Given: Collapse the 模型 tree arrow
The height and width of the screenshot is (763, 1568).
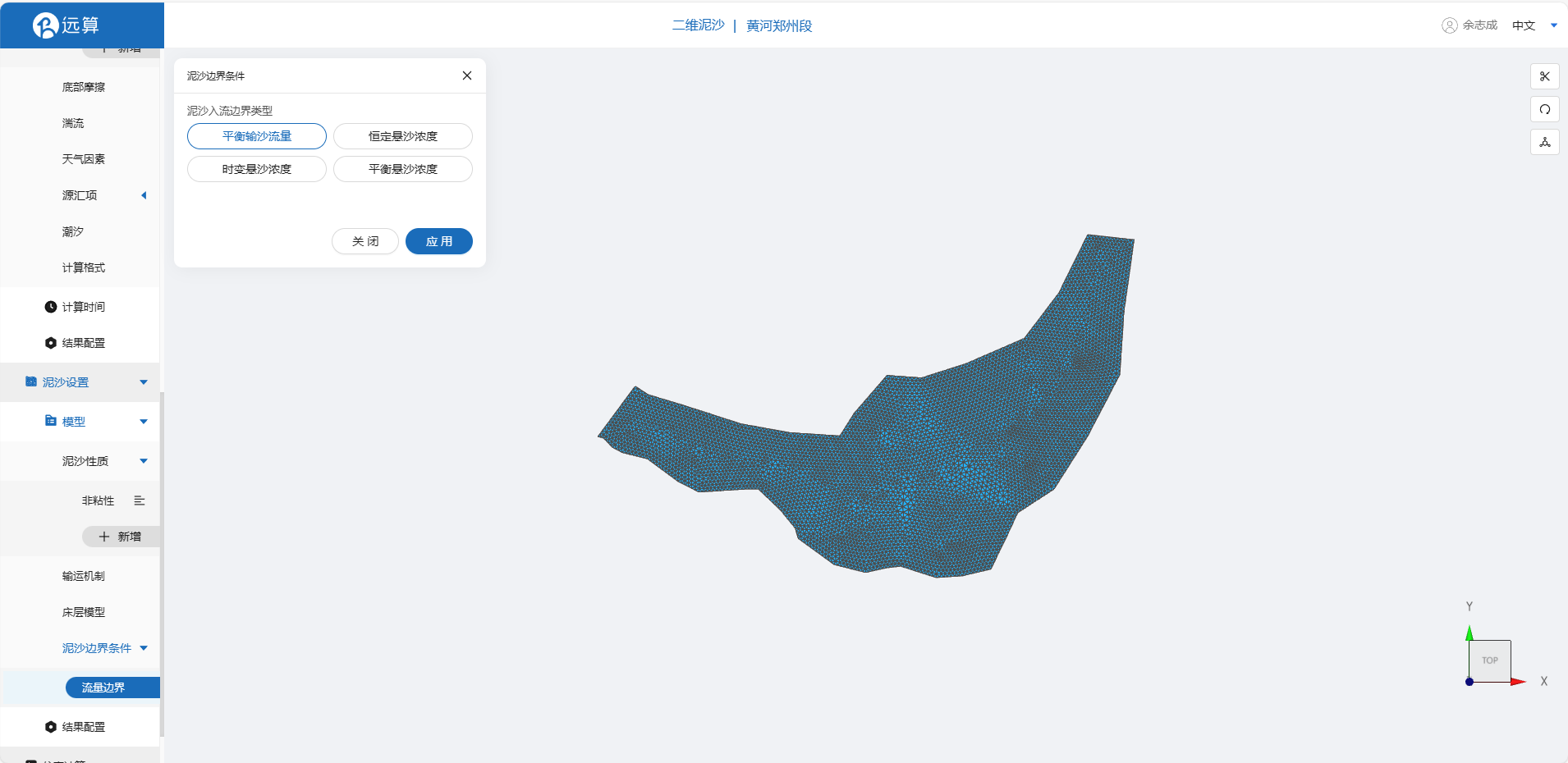Looking at the screenshot, I should (x=144, y=422).
